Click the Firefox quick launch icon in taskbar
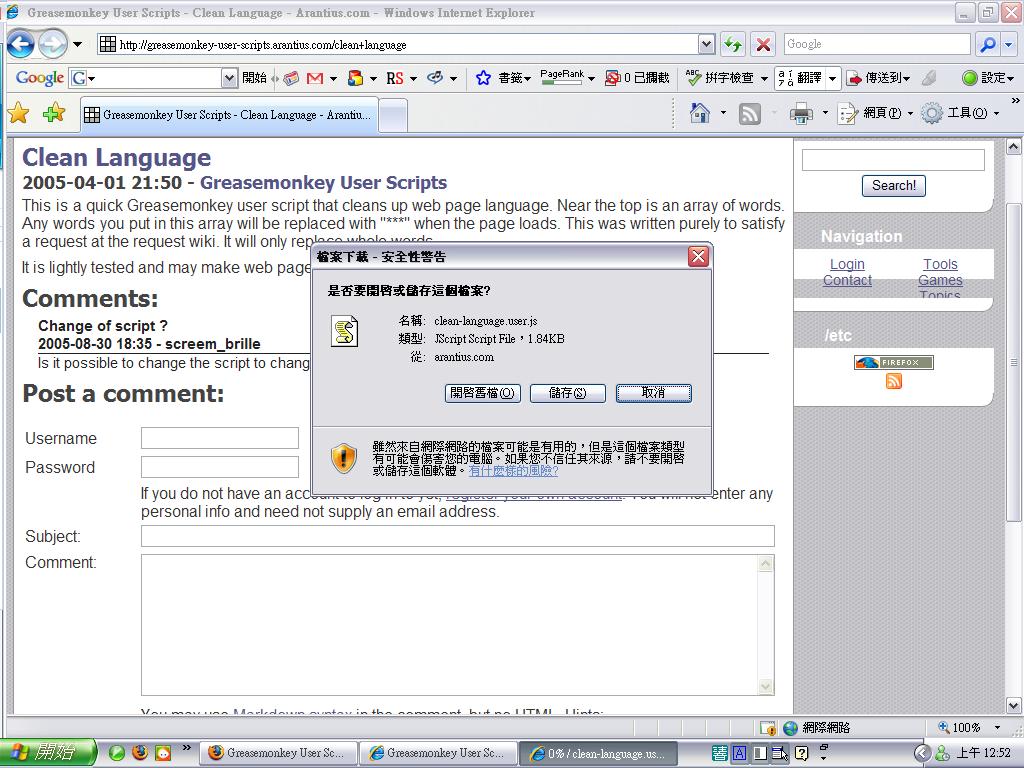 pos(140,752)
